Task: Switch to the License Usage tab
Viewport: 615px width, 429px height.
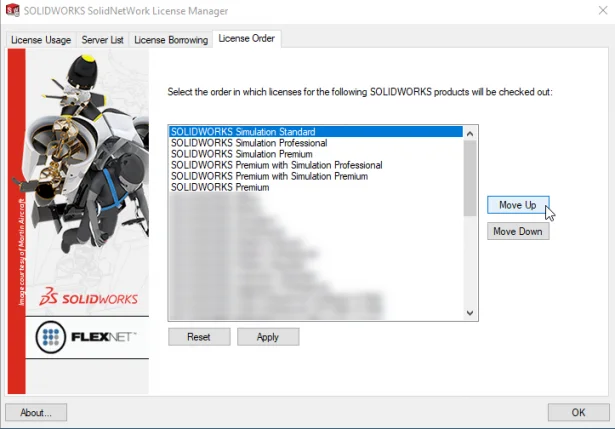Action: point(41,40)
